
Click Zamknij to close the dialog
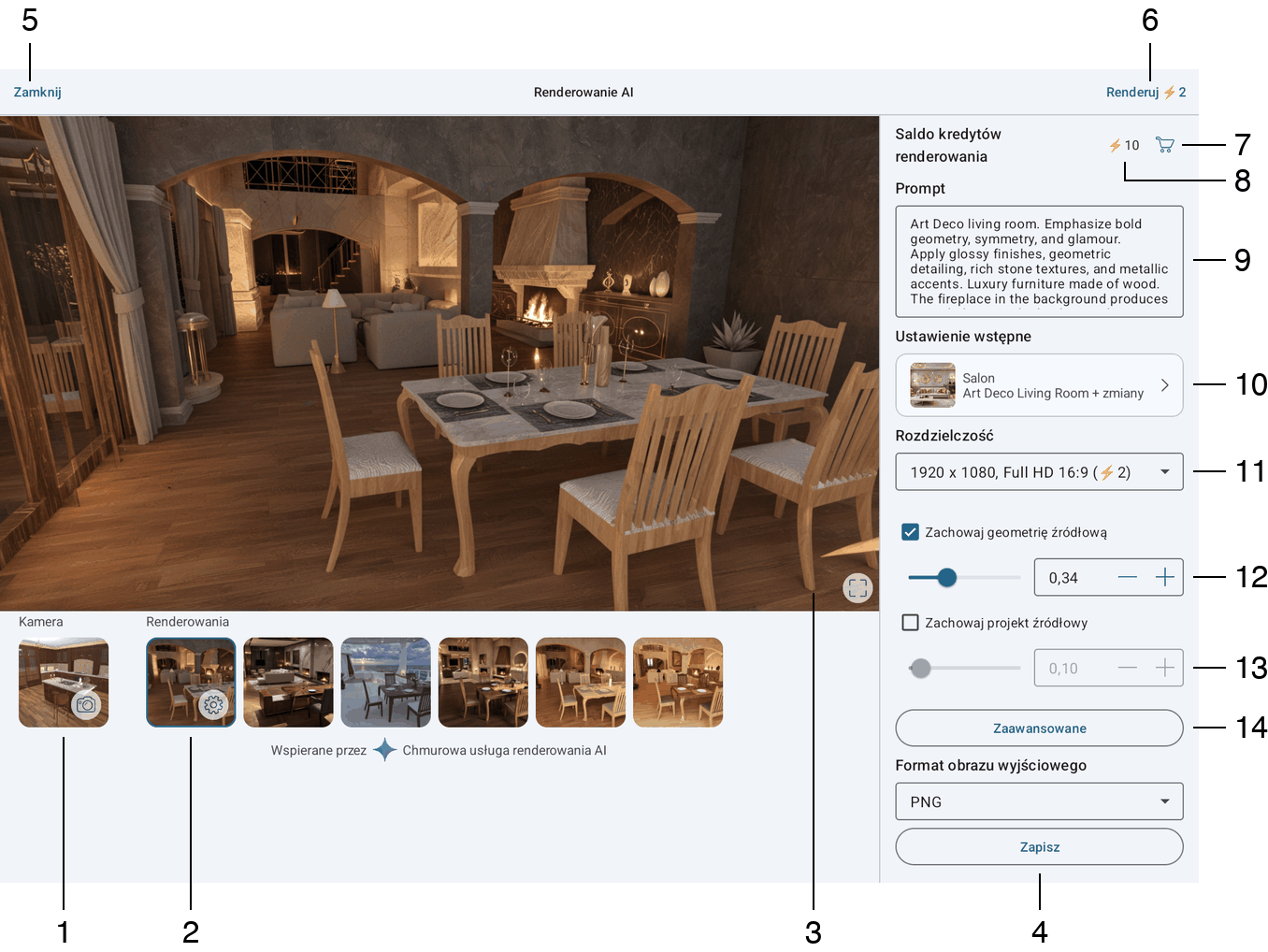(x=37, y=92)
